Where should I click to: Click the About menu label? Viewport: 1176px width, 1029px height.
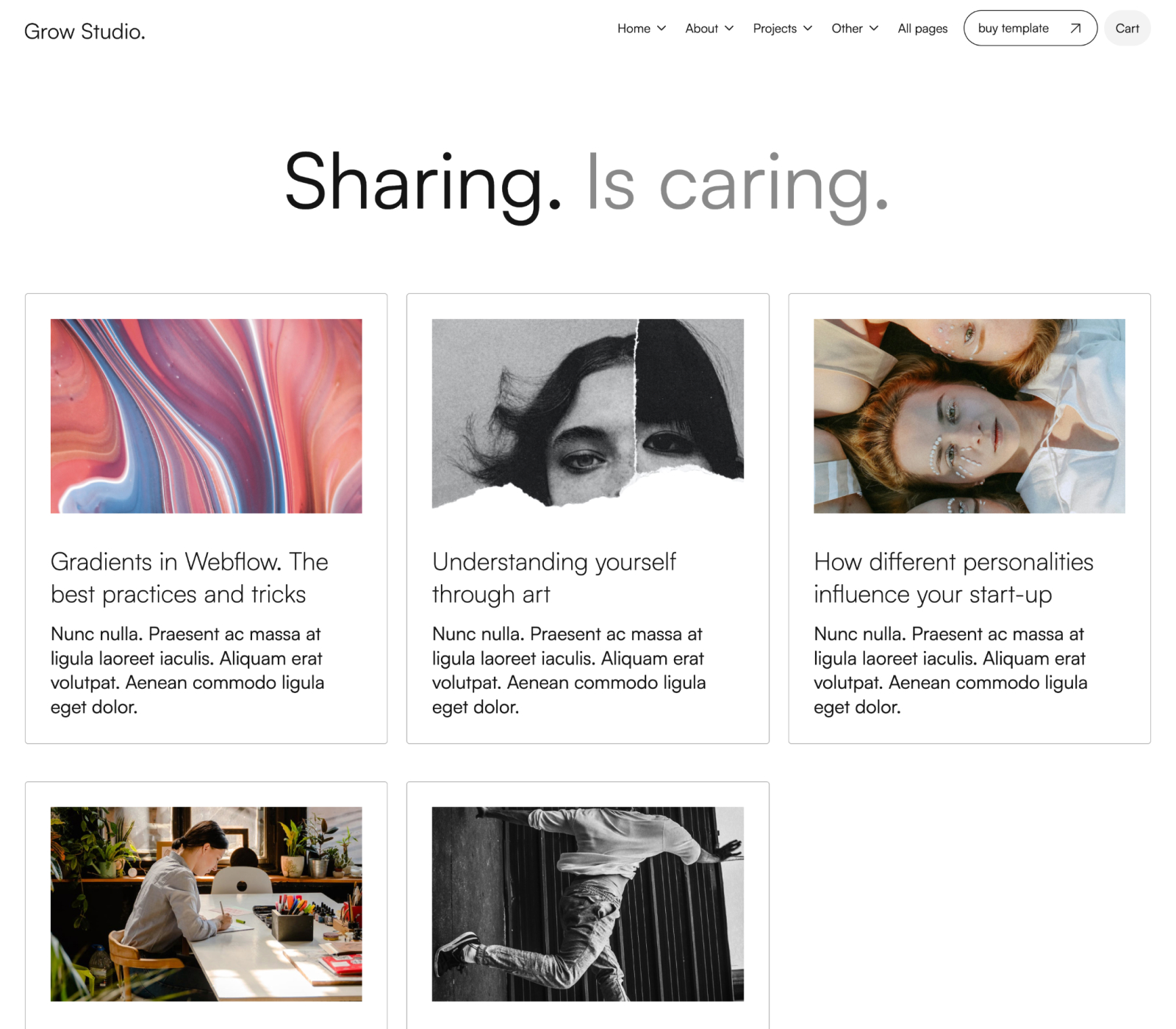[x=702, y=29]
